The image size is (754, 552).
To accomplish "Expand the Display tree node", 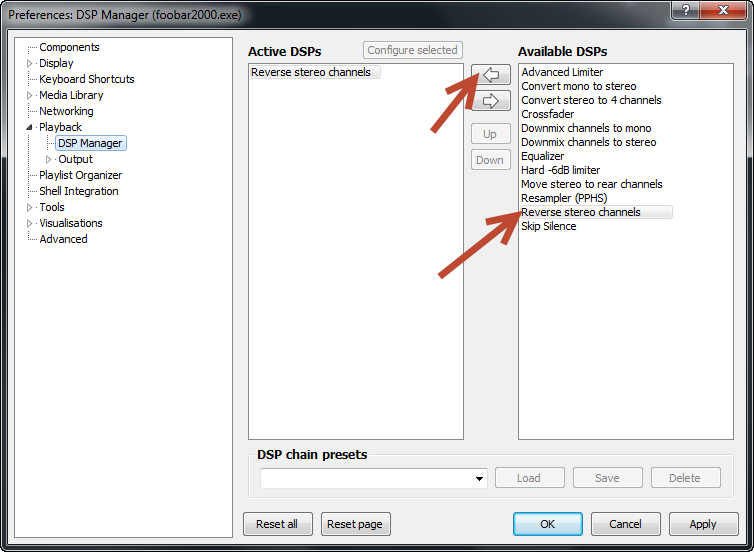I will [x=29, y=63].
